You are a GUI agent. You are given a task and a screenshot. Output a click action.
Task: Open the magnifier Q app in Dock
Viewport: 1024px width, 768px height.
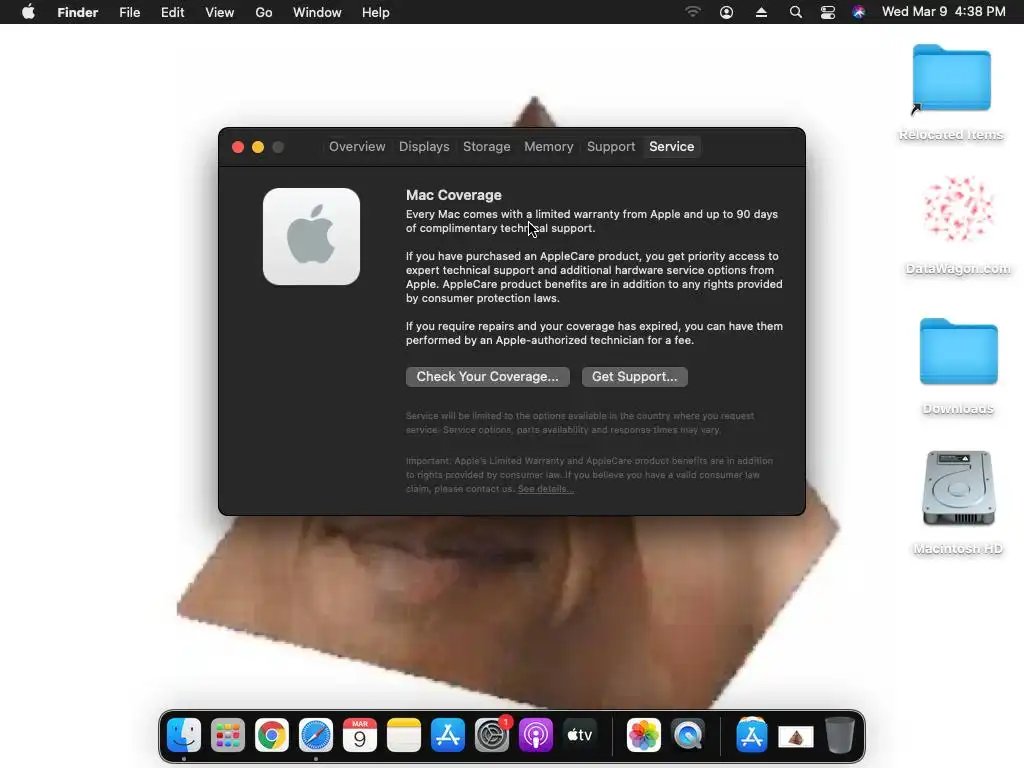coord(688,735)
